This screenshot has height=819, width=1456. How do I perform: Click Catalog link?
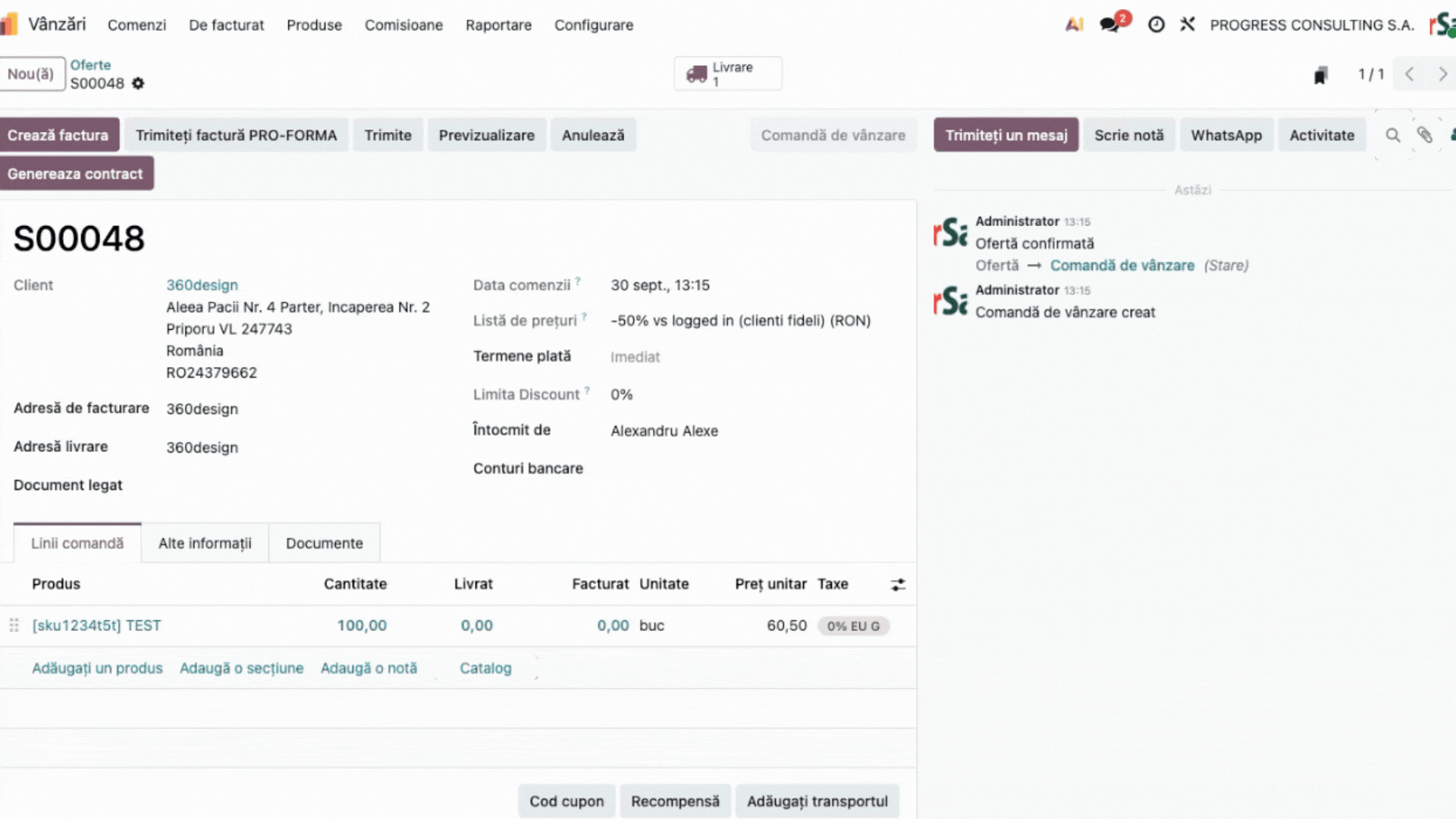[485, 668]
